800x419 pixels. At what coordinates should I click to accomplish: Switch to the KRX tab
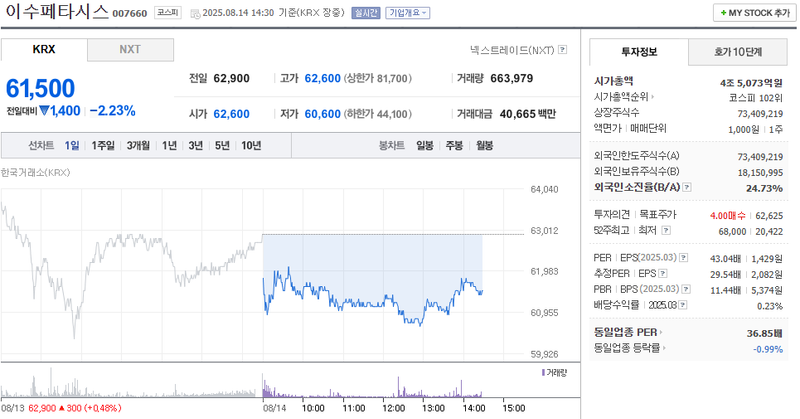(44, 50)
